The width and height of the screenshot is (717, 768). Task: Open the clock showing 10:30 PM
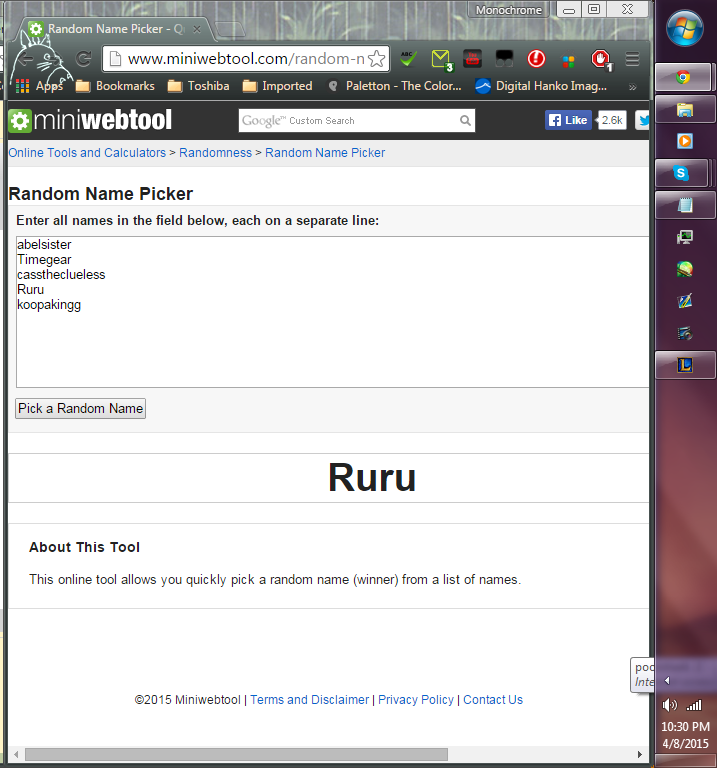tap(685, 726)
